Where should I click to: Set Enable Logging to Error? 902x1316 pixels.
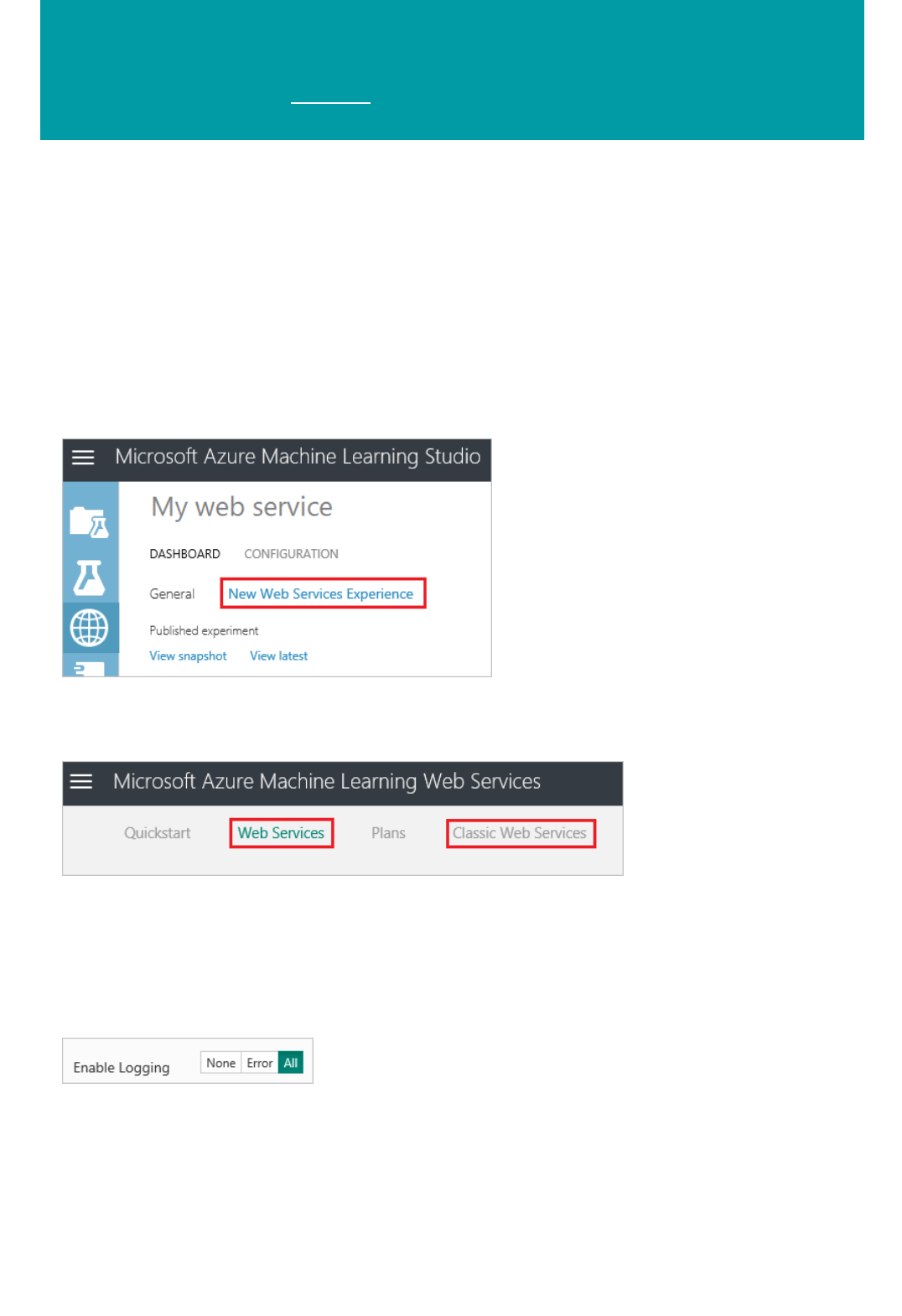[260, 1063]
